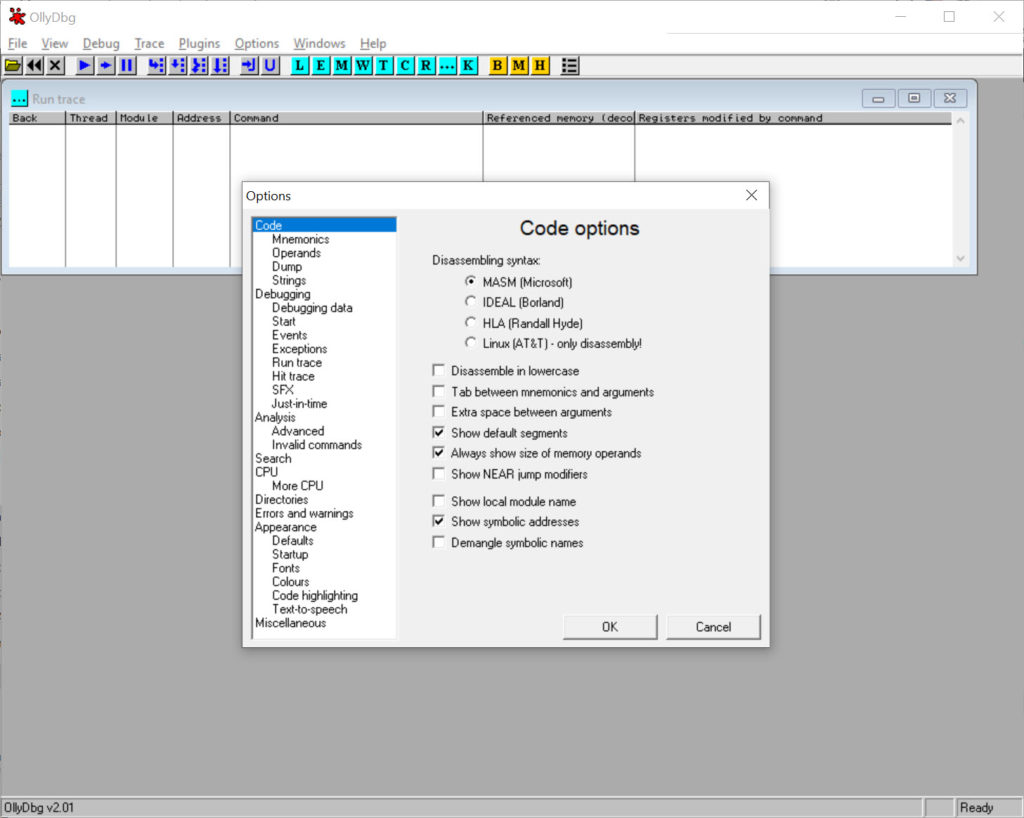The height and width of the screenshot is (818, 1024).
Task: Open Windows list with W icon
Action: coord(363,65)
